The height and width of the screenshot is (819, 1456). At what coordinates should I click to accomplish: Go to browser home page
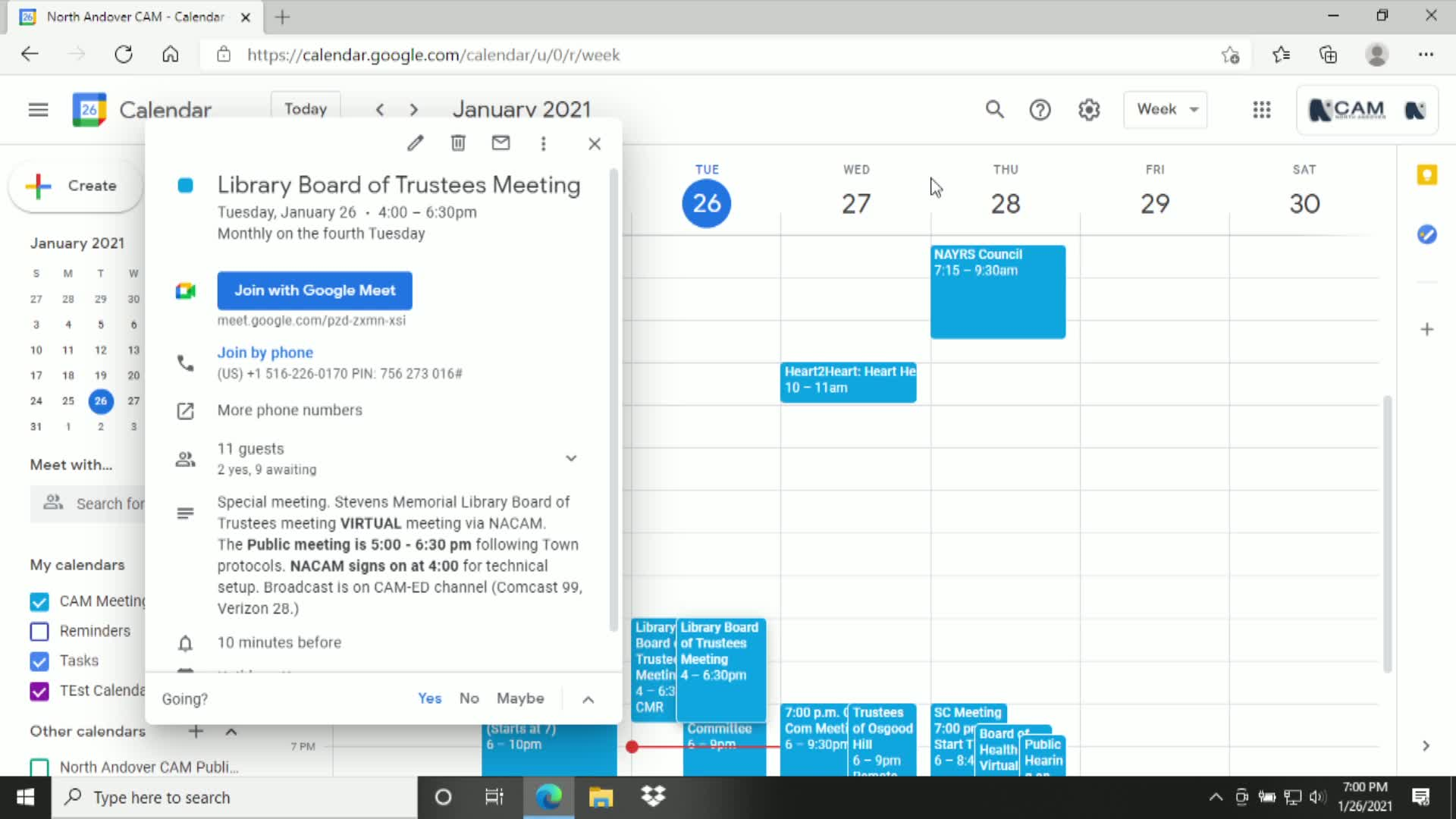pyautogui.click(x=171, y=55)
